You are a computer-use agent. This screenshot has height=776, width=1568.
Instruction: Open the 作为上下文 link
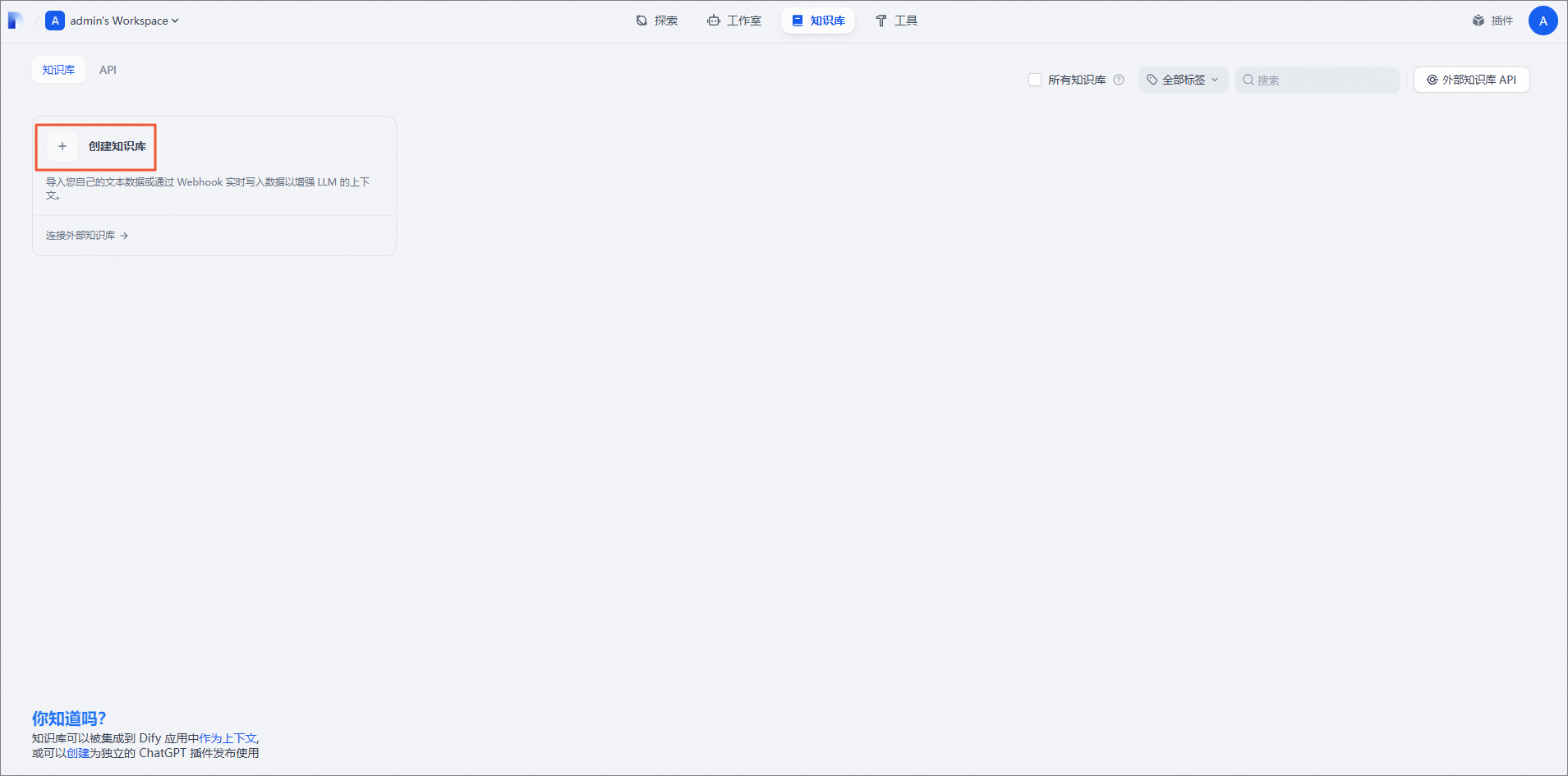pyautogui.click(x=228, y=738)
